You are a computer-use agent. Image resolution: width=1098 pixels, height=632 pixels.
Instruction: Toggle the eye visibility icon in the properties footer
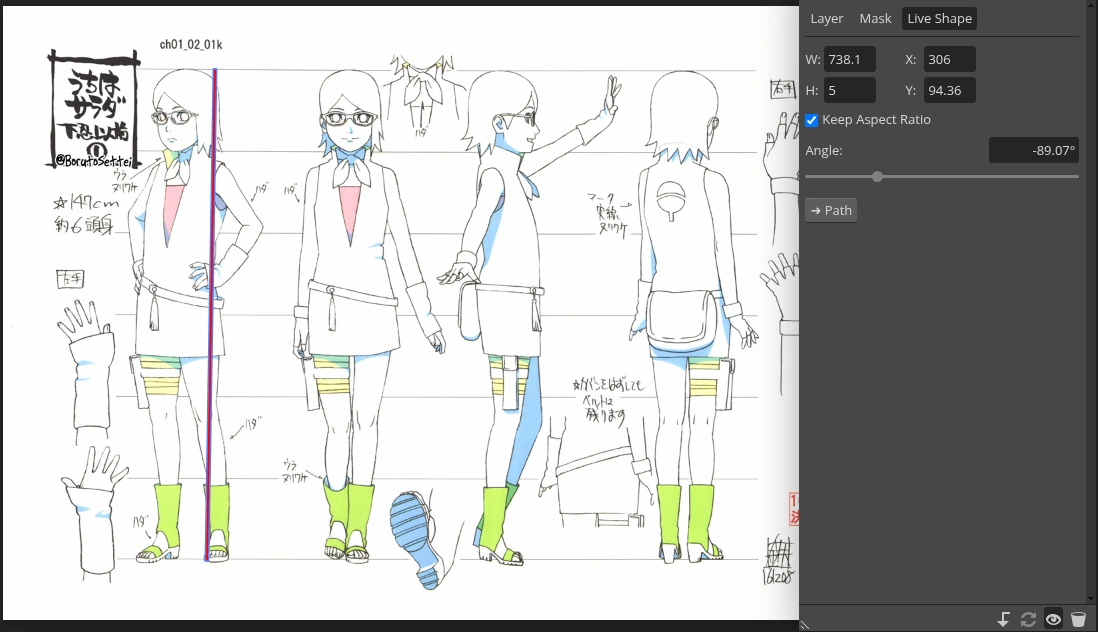coord(1053,619)
